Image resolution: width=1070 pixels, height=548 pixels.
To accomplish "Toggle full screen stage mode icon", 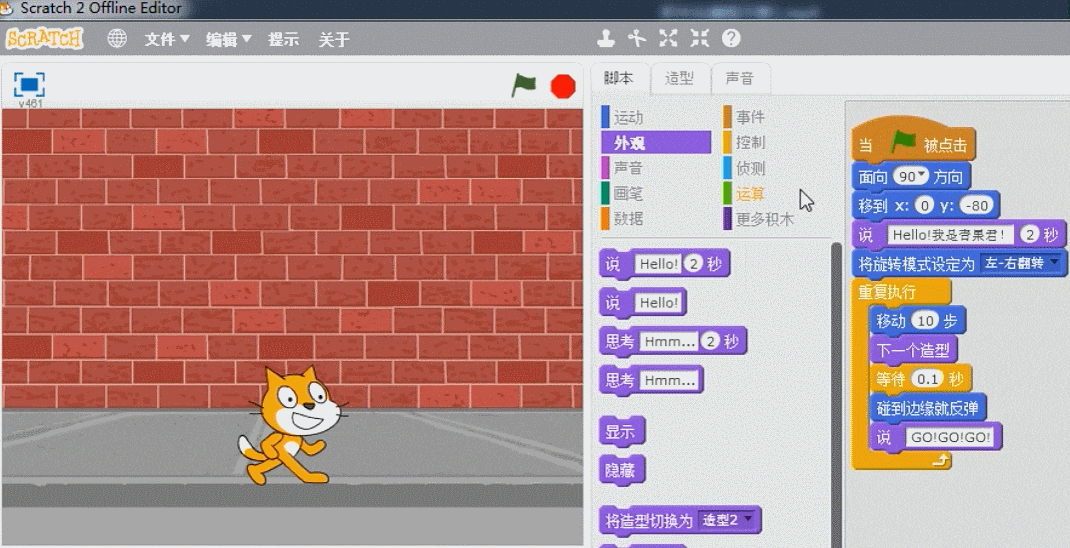I will point(30,85).
